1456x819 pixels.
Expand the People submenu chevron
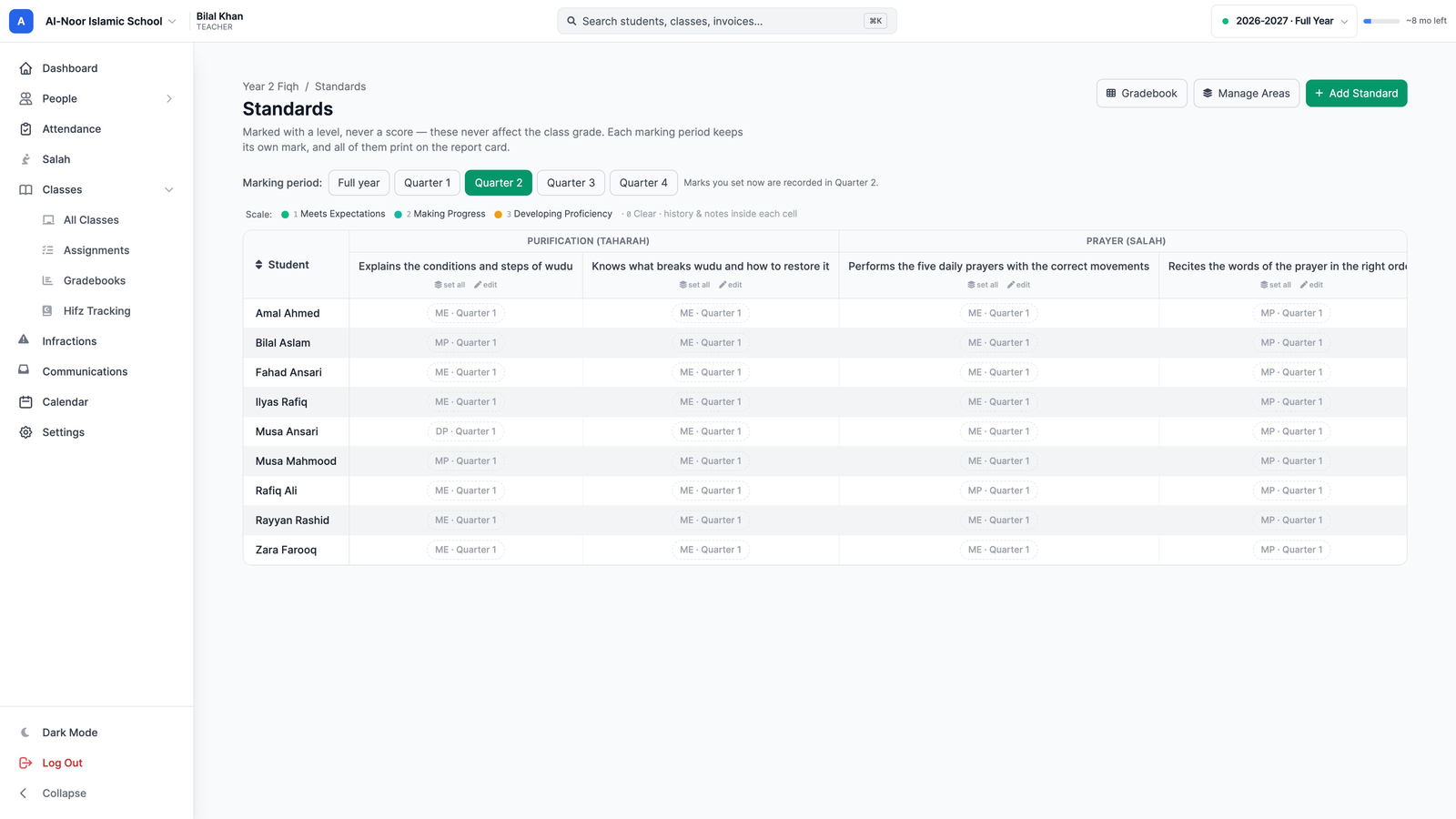tap(169, 98)
